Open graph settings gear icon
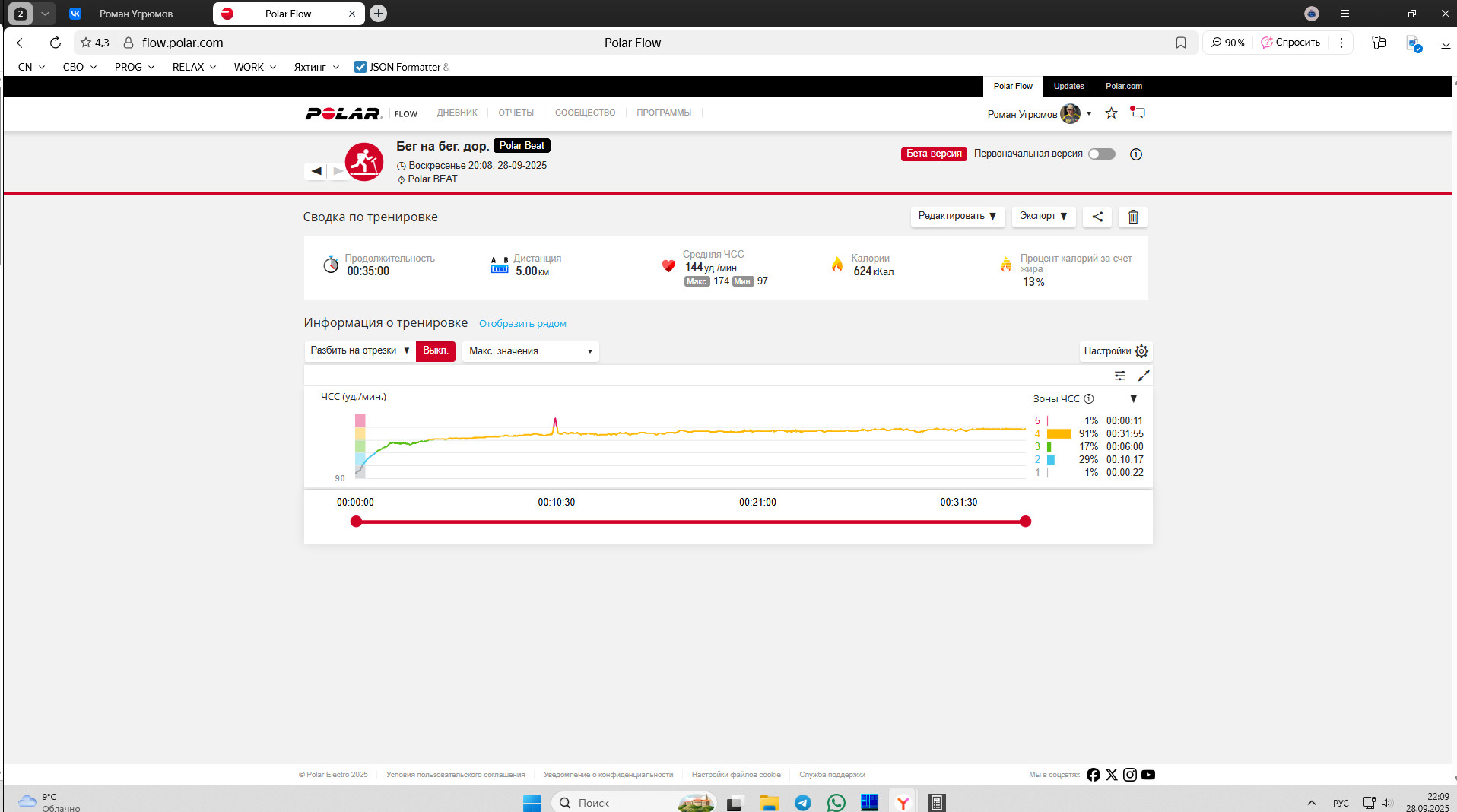Viewport: 1457px width, 812px height. (1141, 351)
